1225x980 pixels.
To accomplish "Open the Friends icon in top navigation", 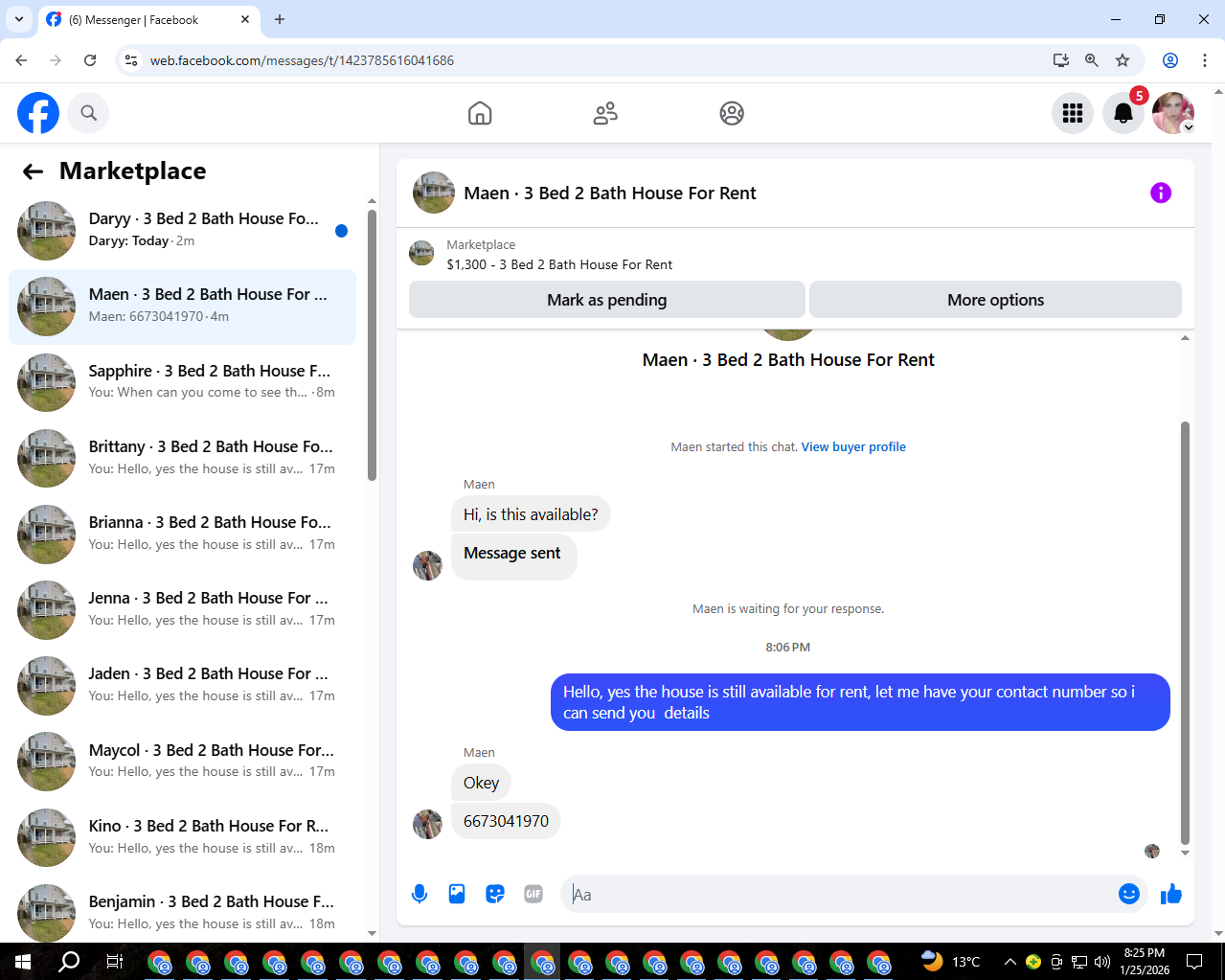I will tap(605, 113).
